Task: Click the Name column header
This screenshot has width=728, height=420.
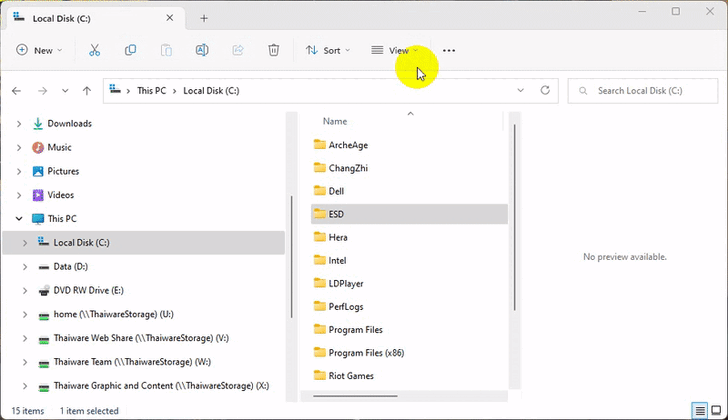Action: (x=335, y=121)
